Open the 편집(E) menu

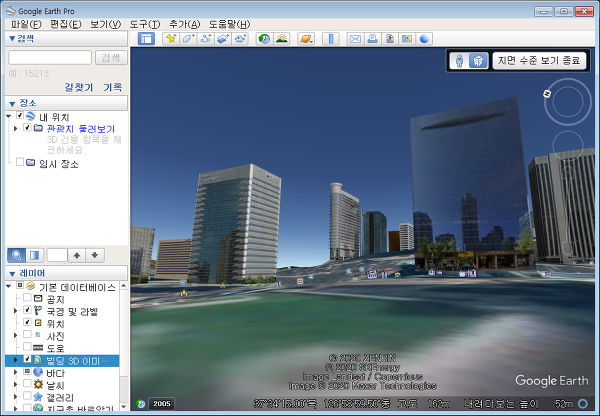[x=66, y=24]
